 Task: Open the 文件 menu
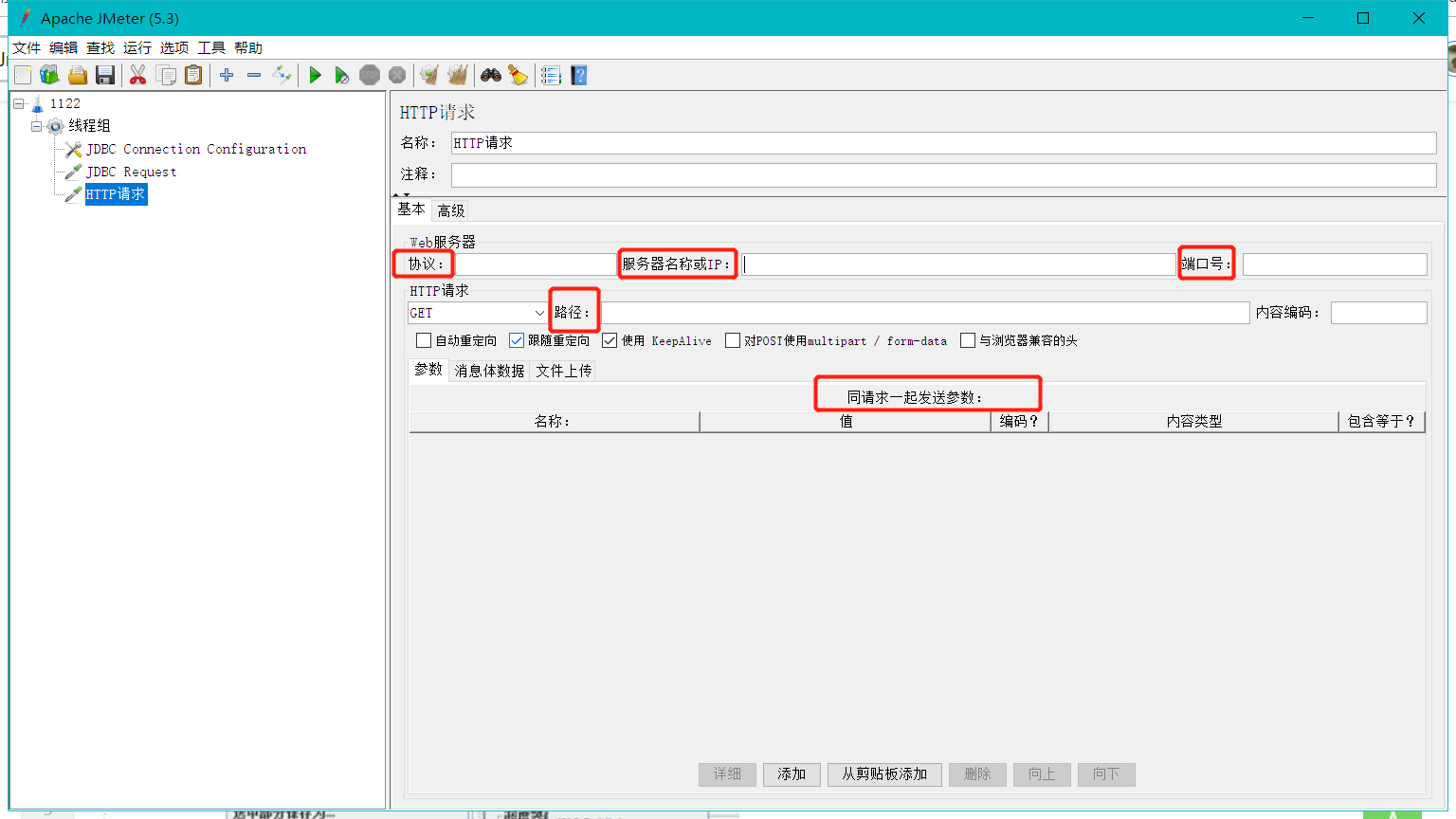(x=27, y=47)
